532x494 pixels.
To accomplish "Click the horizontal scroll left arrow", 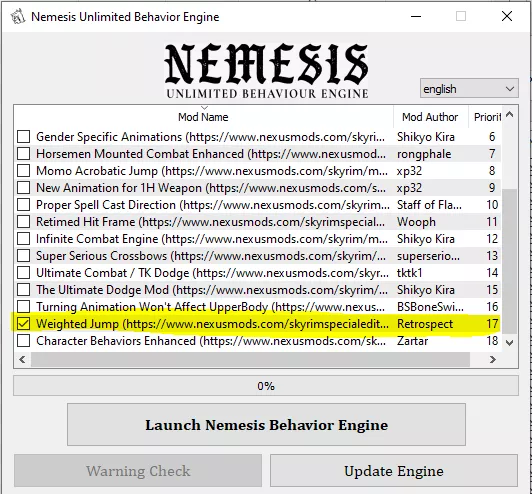I will (22, 359).
